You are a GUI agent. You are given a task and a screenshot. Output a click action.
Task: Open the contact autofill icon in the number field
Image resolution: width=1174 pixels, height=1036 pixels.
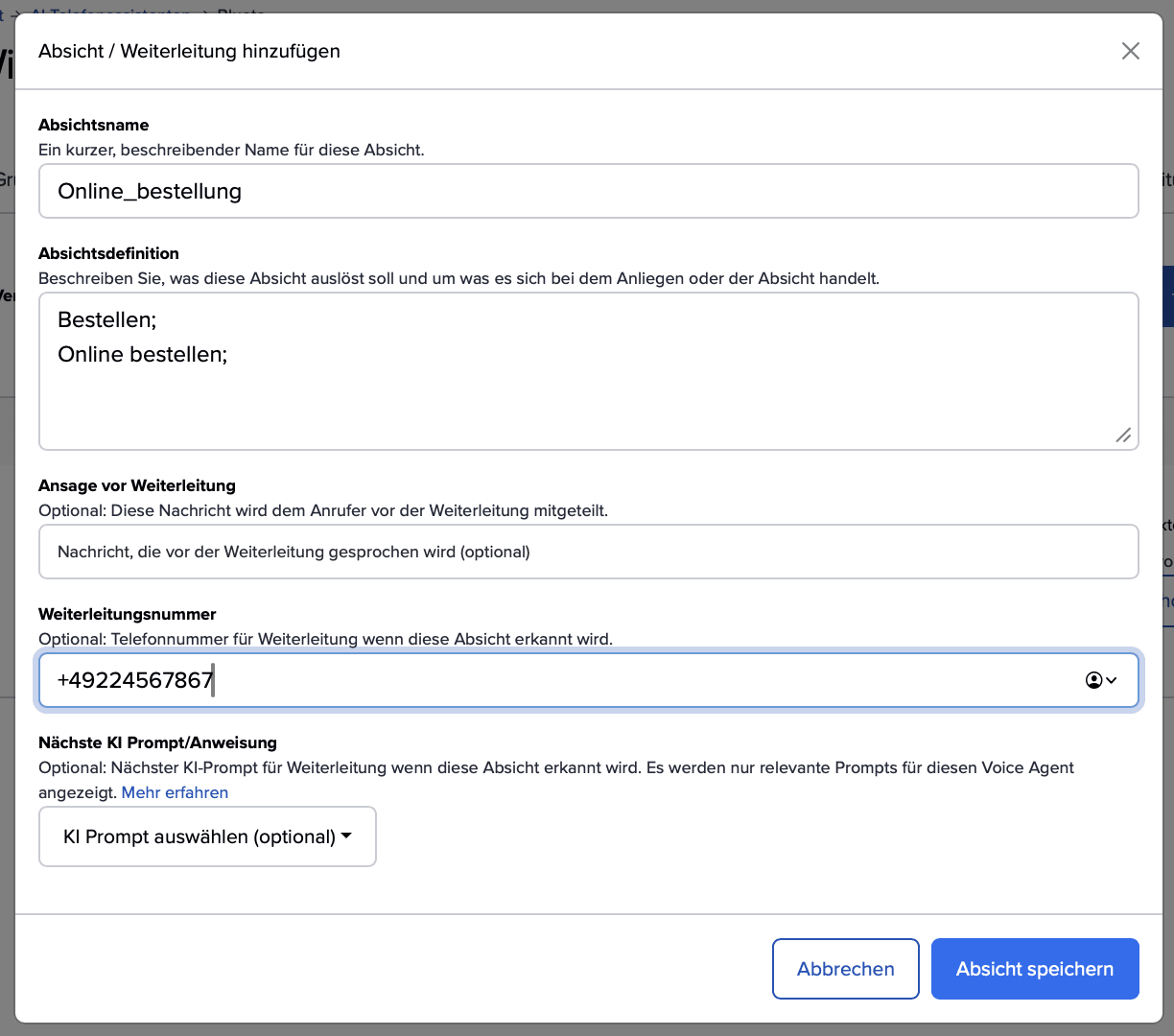click(1100, 680)
